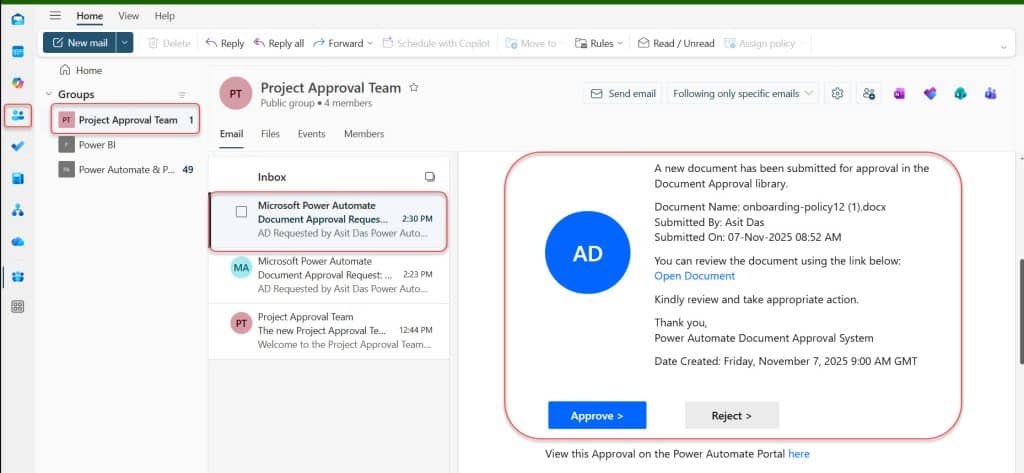Click the Send email button

coord(623,93)
